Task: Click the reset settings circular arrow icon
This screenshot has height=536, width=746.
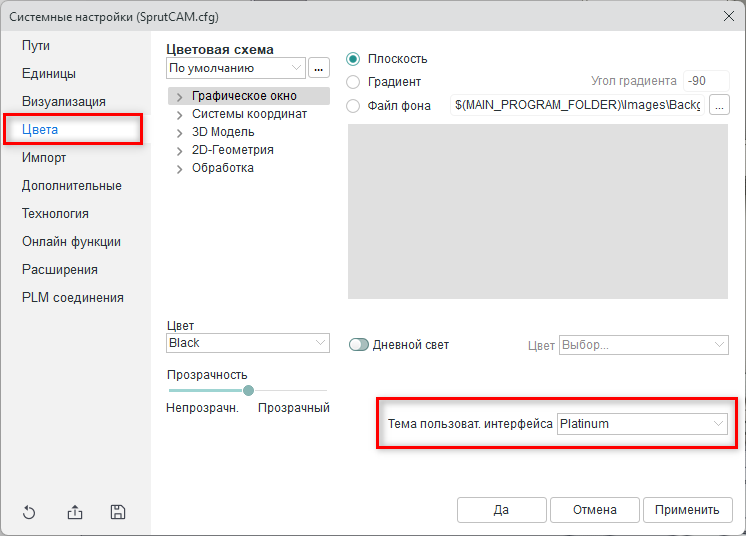Action: (x=29, y=513)
